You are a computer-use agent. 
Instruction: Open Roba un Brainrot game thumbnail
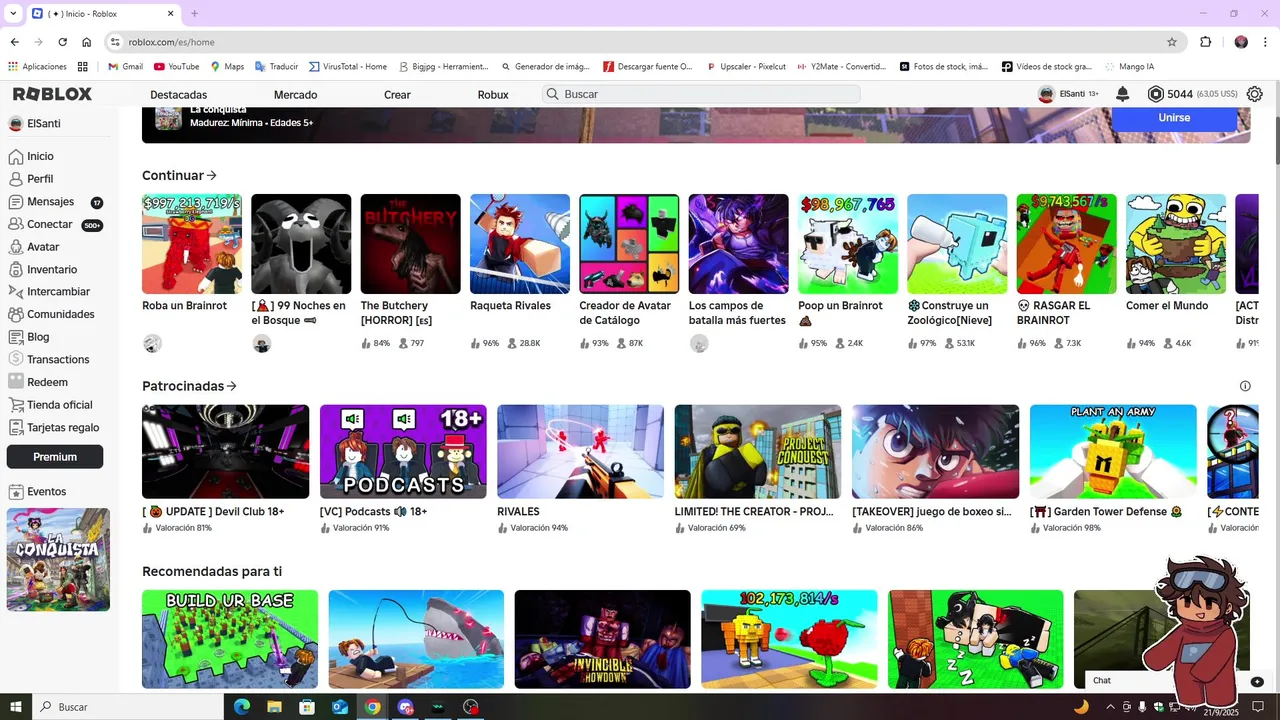[192, 244]
